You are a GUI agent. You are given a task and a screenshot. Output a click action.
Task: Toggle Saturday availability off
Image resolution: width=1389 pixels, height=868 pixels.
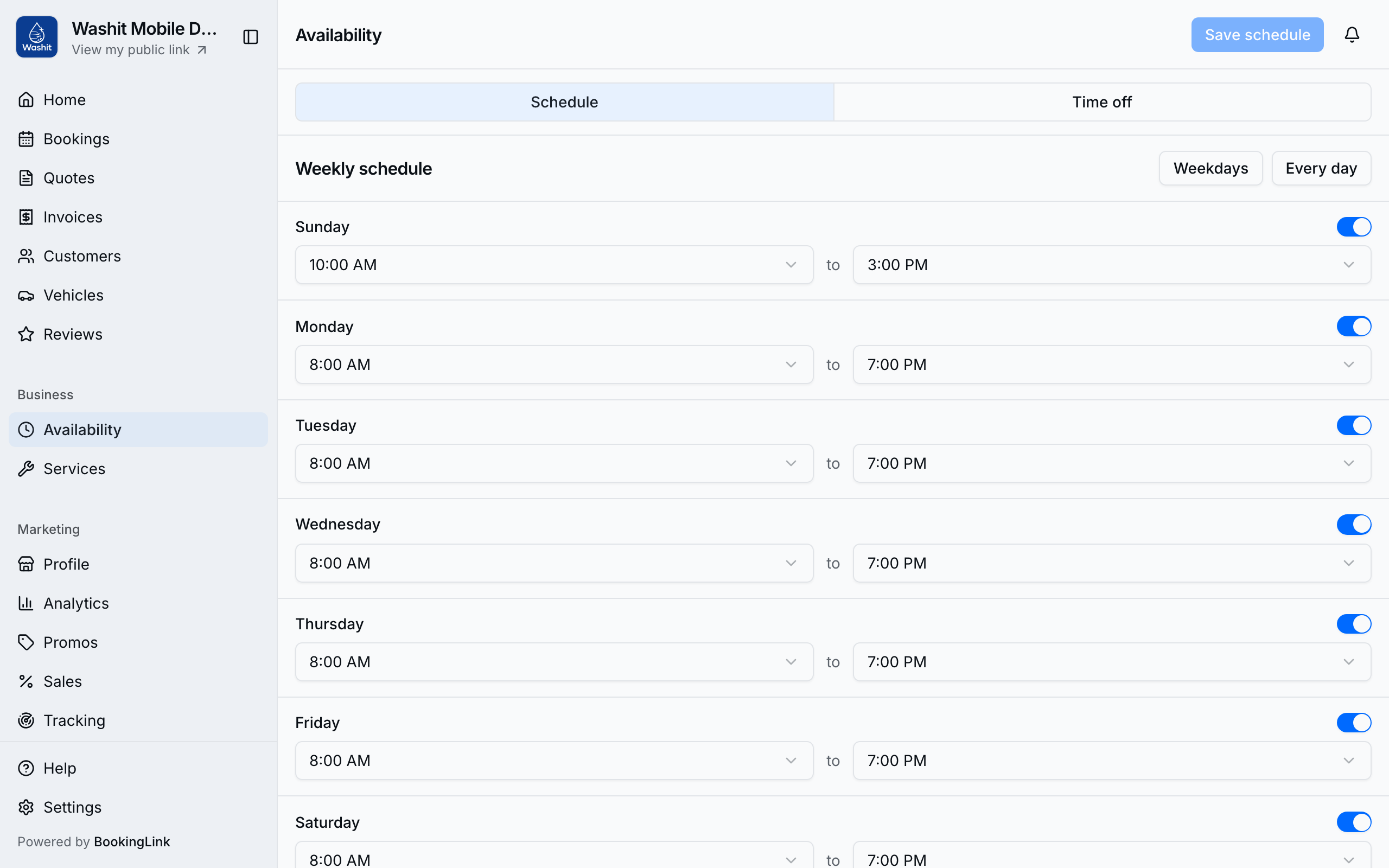click(x=1353, y=822)
